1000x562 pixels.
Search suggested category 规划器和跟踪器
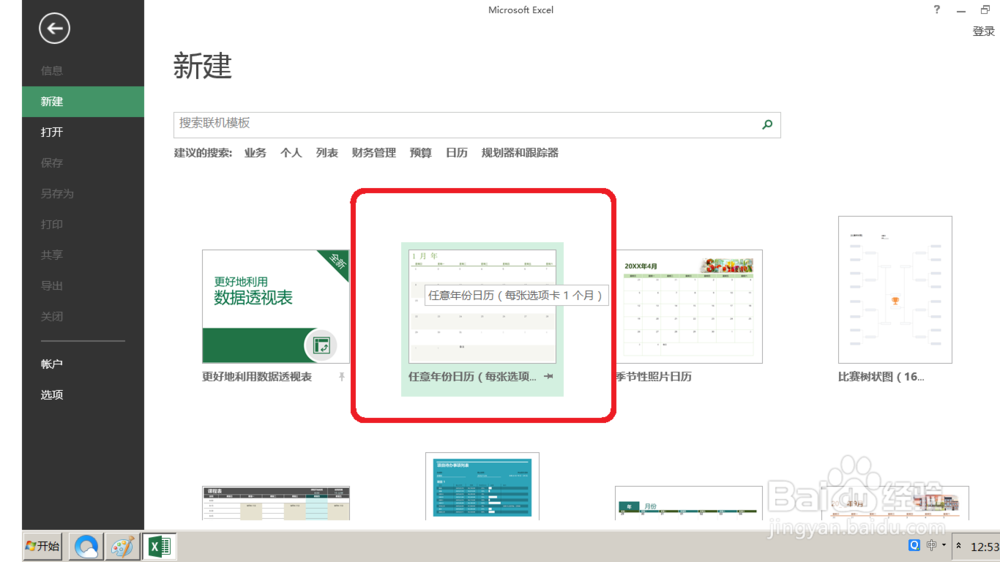coord(520,152)
